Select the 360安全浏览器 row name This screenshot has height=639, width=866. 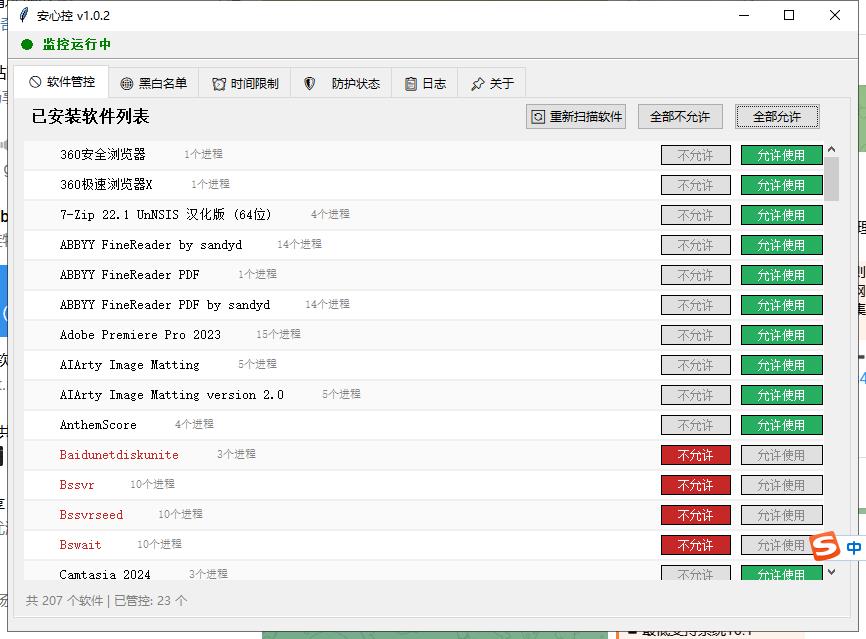(x=103, y=155)
